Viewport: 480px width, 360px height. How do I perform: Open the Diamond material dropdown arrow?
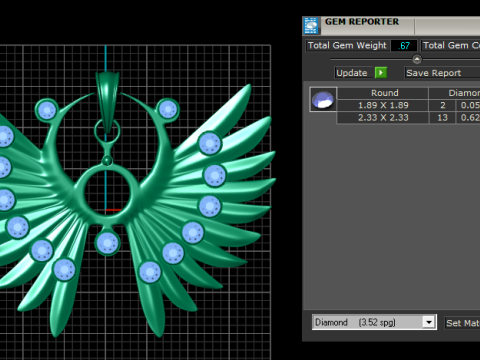click(x=429, y=322)
